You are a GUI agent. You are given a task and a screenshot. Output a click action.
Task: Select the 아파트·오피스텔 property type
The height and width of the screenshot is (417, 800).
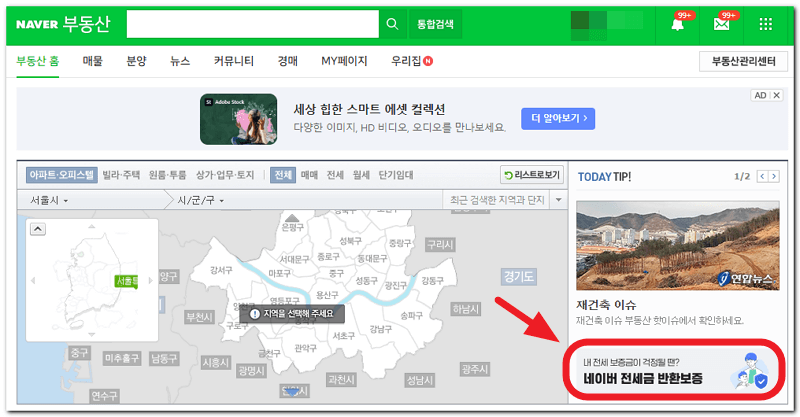pos(62,175)
